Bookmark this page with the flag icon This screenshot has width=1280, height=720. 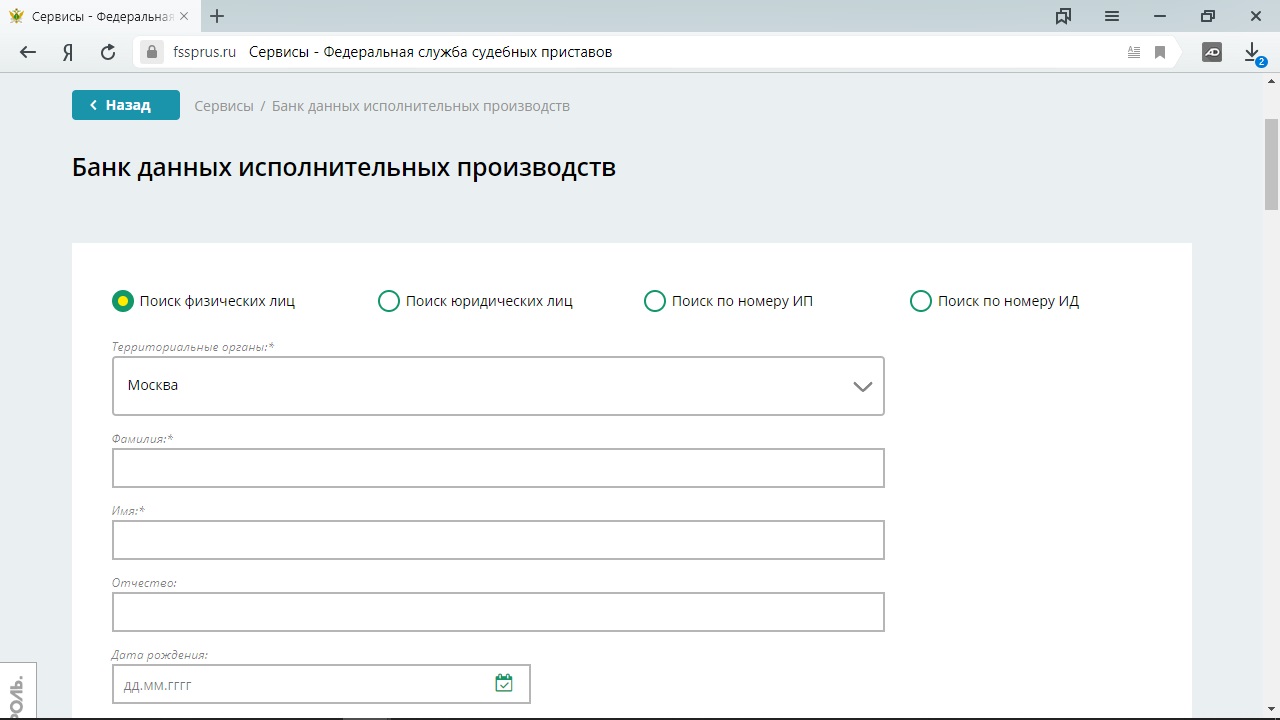(1160, 52)
